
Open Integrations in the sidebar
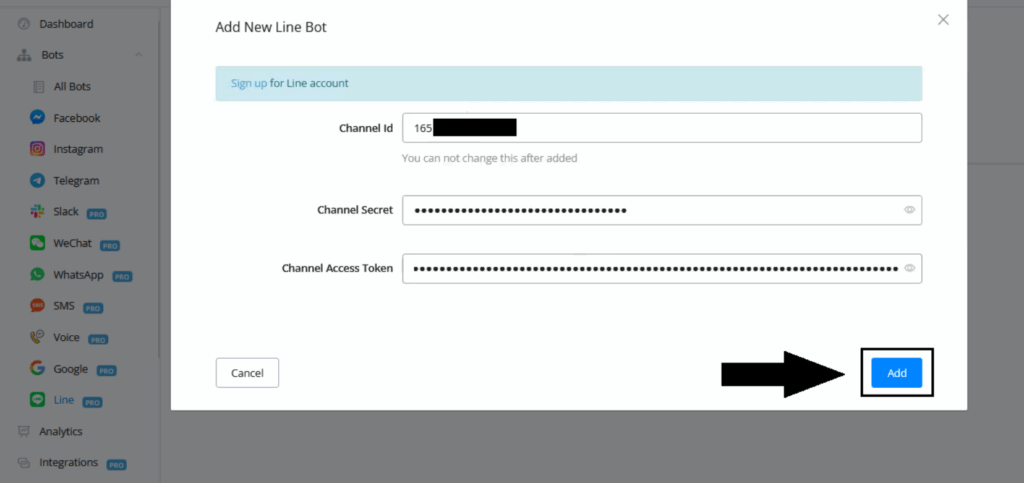(x=68, y=463)
